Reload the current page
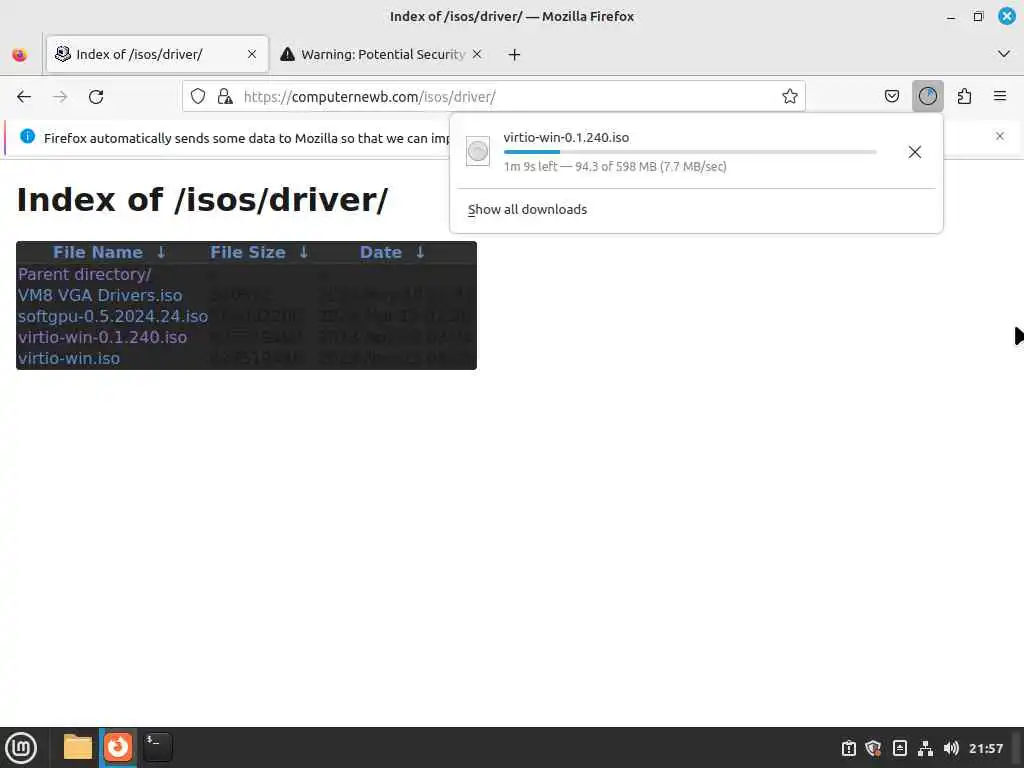 (x=96, y=97)
